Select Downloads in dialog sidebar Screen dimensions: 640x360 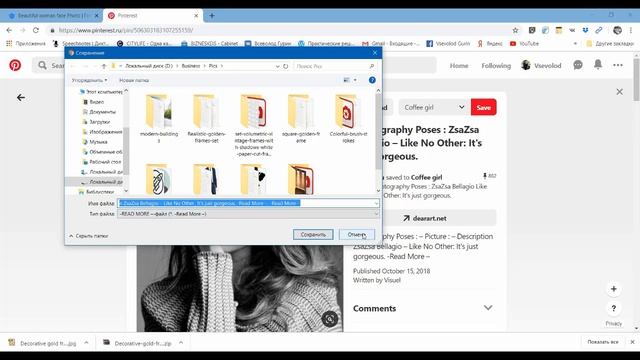[x=99, y=122]
